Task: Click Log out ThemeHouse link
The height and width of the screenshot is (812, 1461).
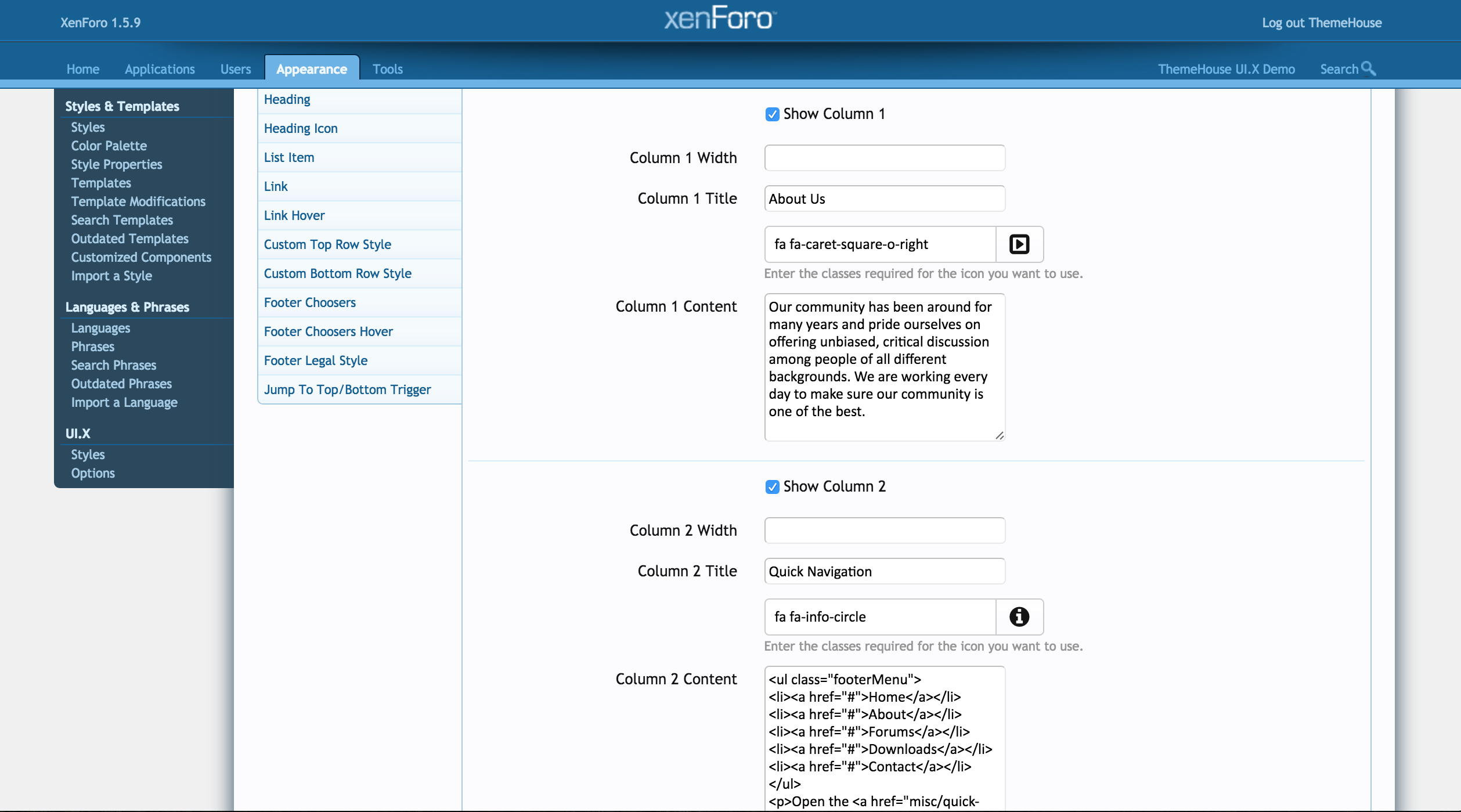Action: tap(1322, 23)
